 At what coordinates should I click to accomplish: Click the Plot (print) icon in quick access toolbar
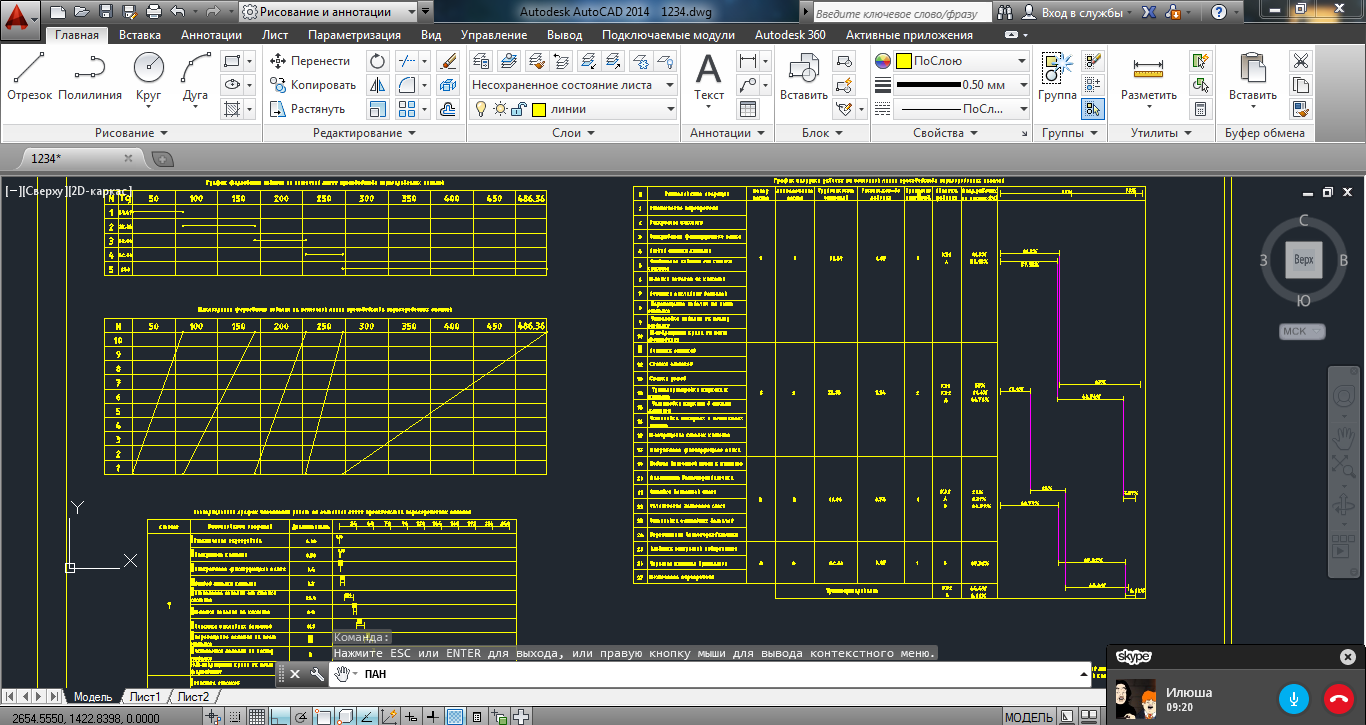click(153, 12)
